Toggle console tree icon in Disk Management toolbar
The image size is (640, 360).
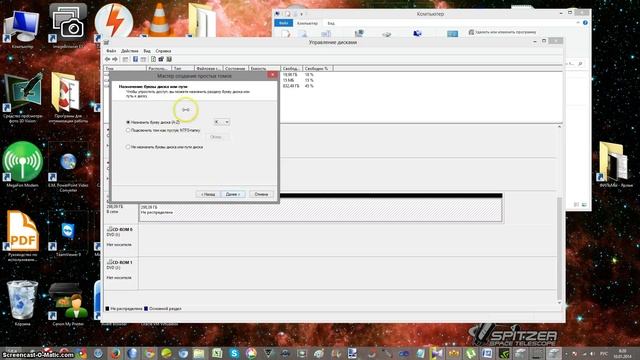click(125, 60)
